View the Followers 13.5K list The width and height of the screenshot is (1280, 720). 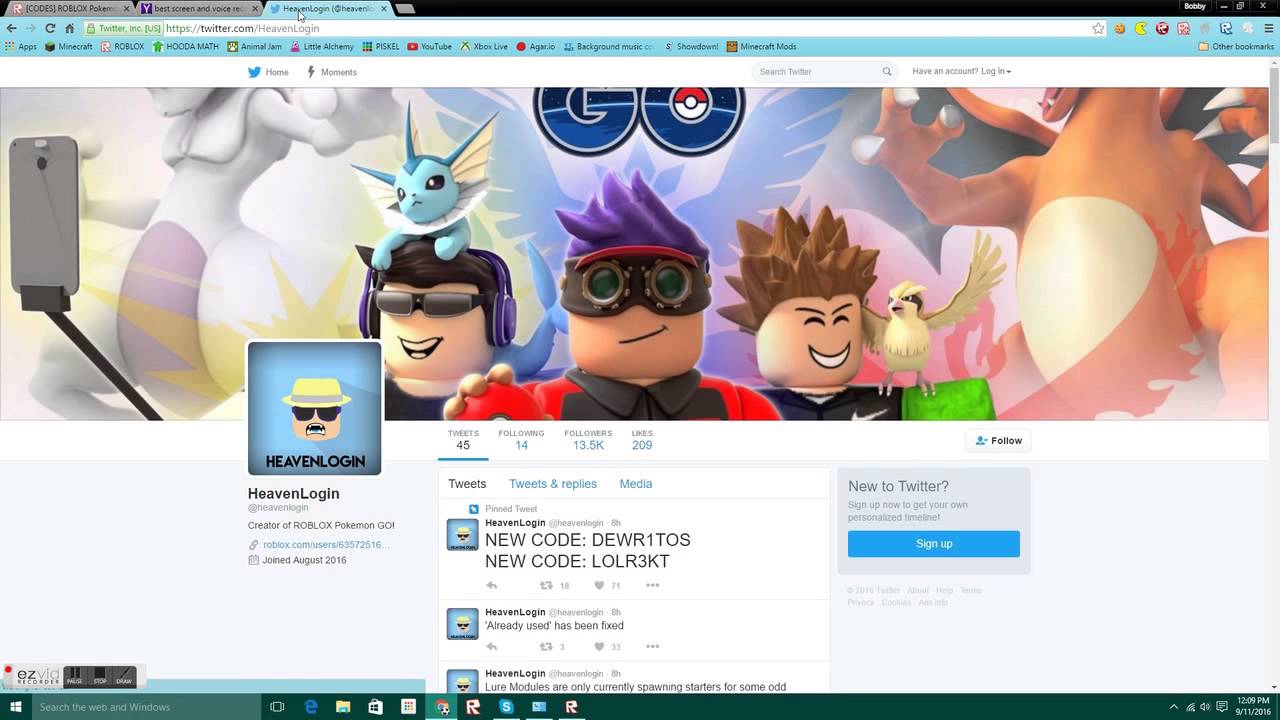coord(588,440)
